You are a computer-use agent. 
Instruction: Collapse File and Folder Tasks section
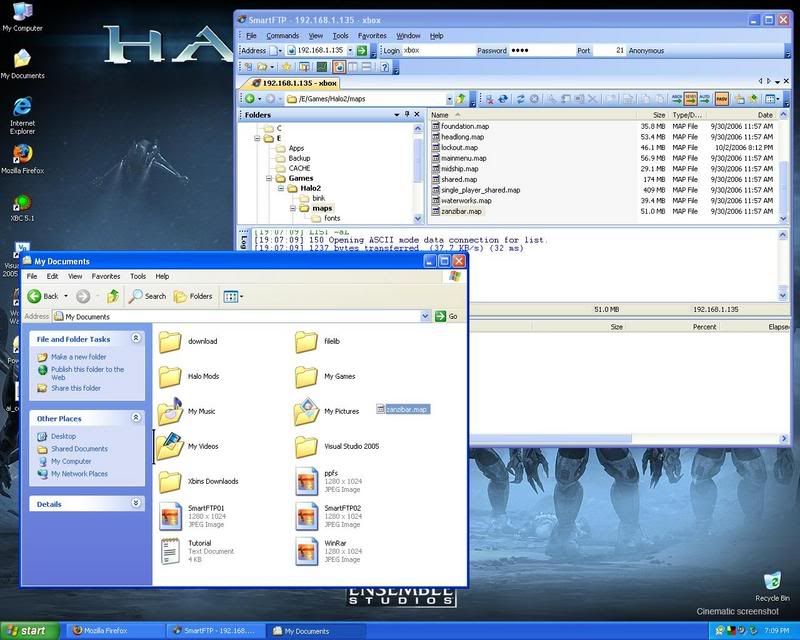tap(136, 338)
